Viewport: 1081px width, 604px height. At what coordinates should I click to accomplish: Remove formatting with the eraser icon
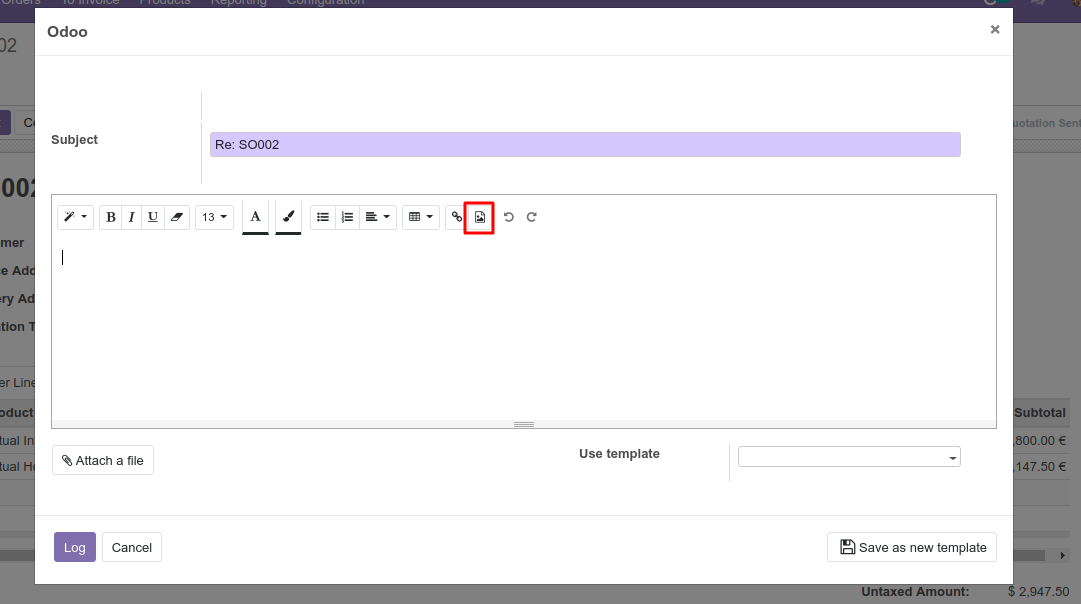click(x=177, y=217)
